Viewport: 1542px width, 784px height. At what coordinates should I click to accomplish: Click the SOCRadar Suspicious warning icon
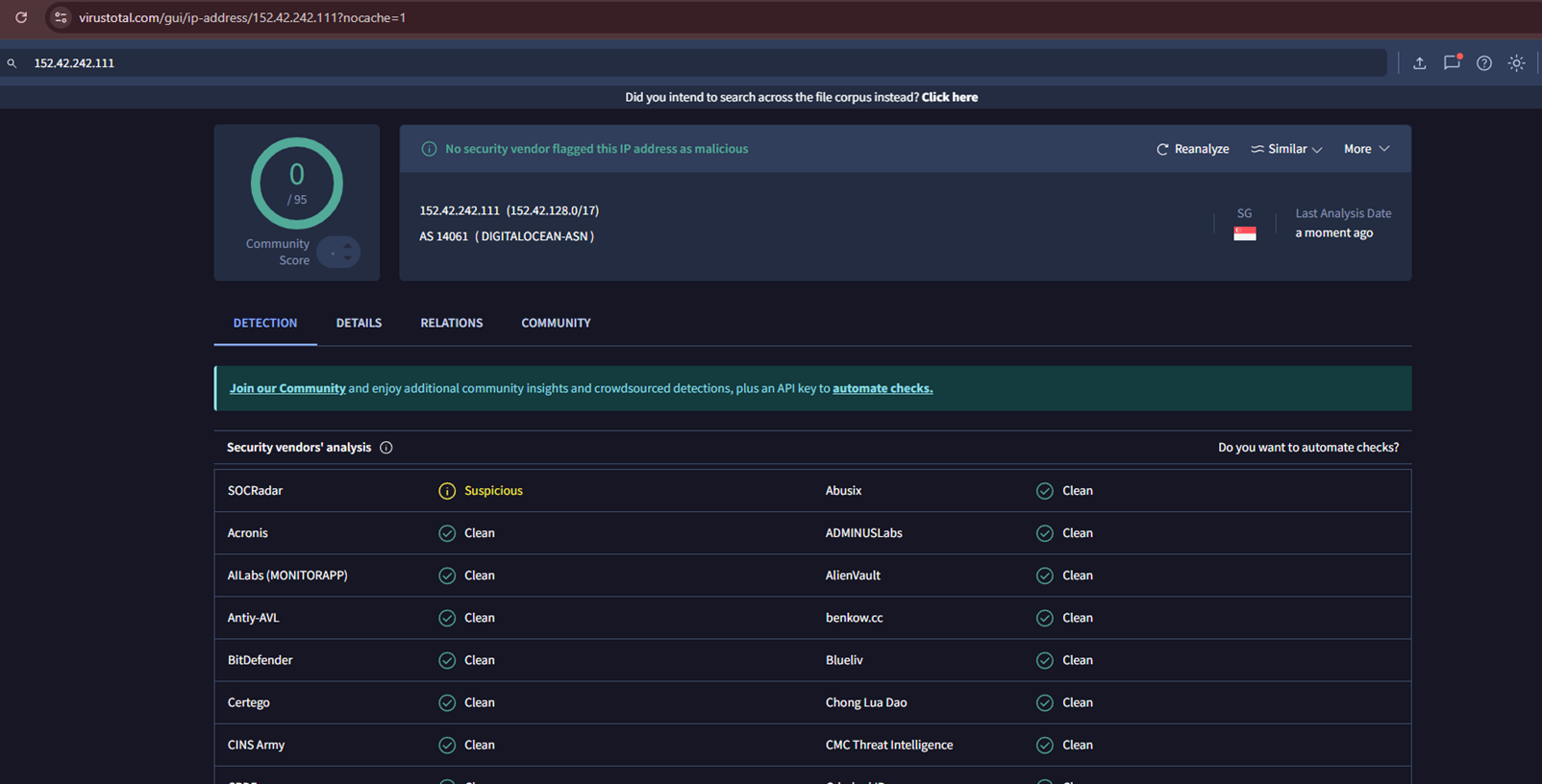[x=447, y=491]
